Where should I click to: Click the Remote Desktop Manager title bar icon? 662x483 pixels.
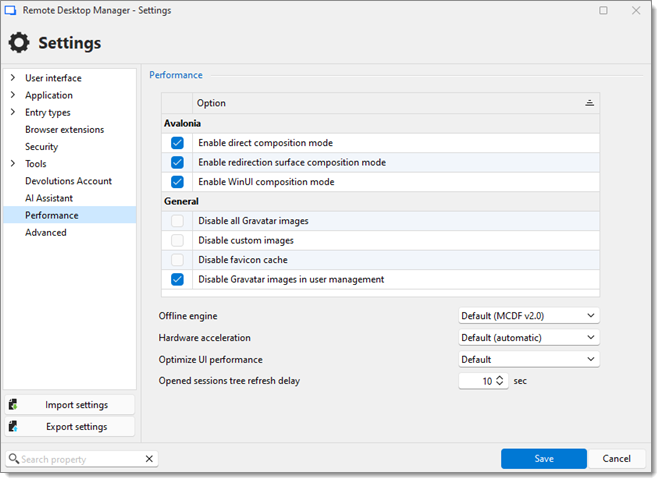10,10
